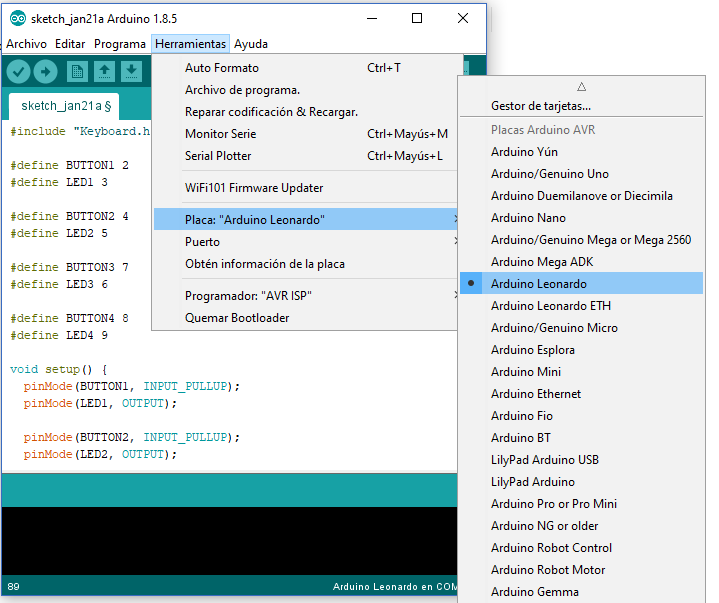The width and height of the screenshot is (719, 603).
Task: Open the Archivo menu
Action: 27,44
